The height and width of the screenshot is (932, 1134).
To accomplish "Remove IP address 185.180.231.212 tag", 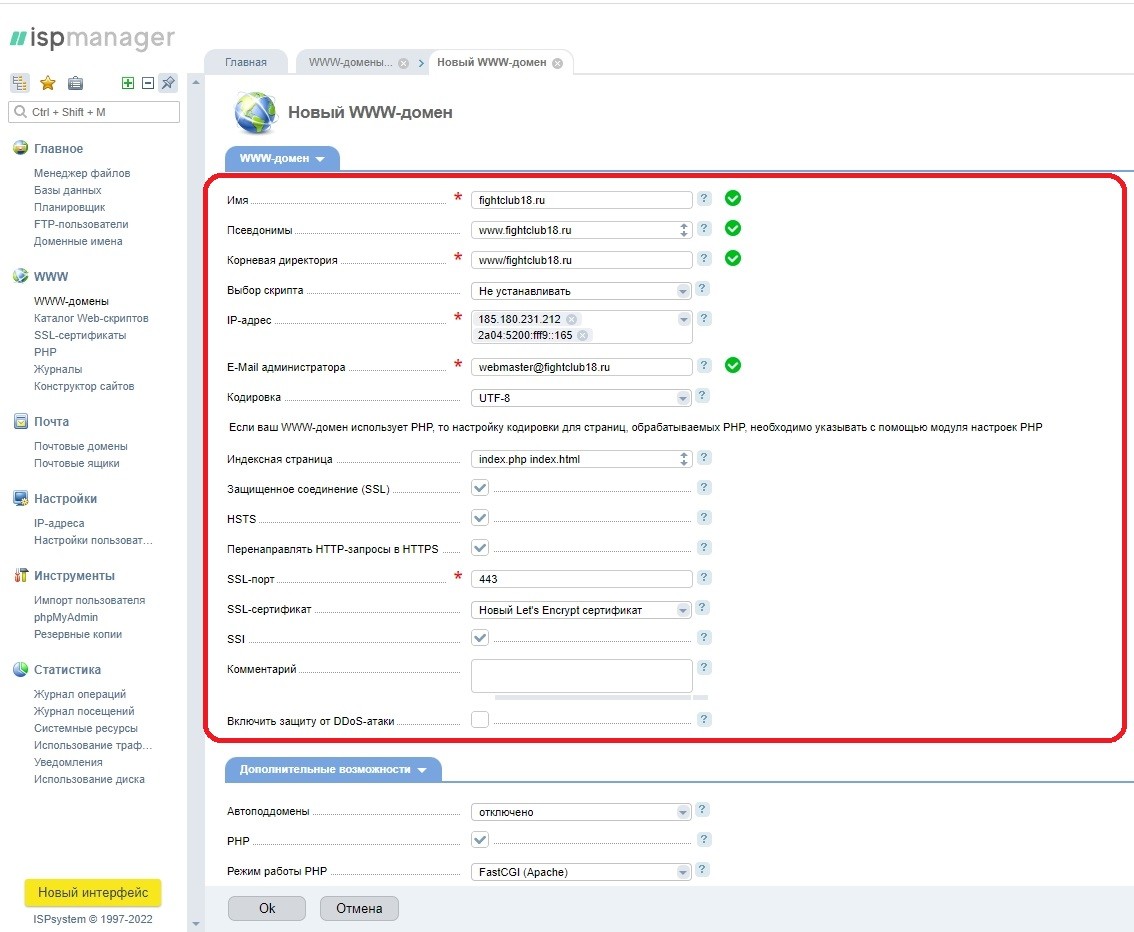I will coord(571,319).
